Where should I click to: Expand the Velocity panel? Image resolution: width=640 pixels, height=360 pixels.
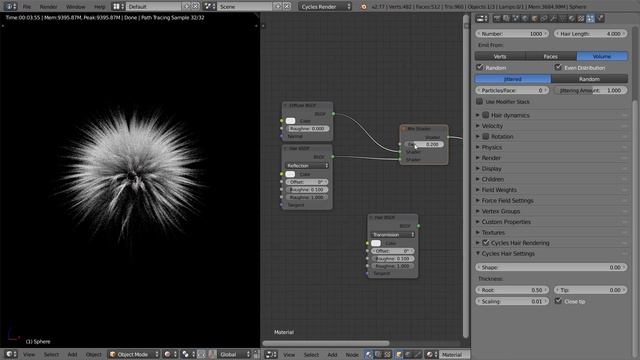pos(492,126)
